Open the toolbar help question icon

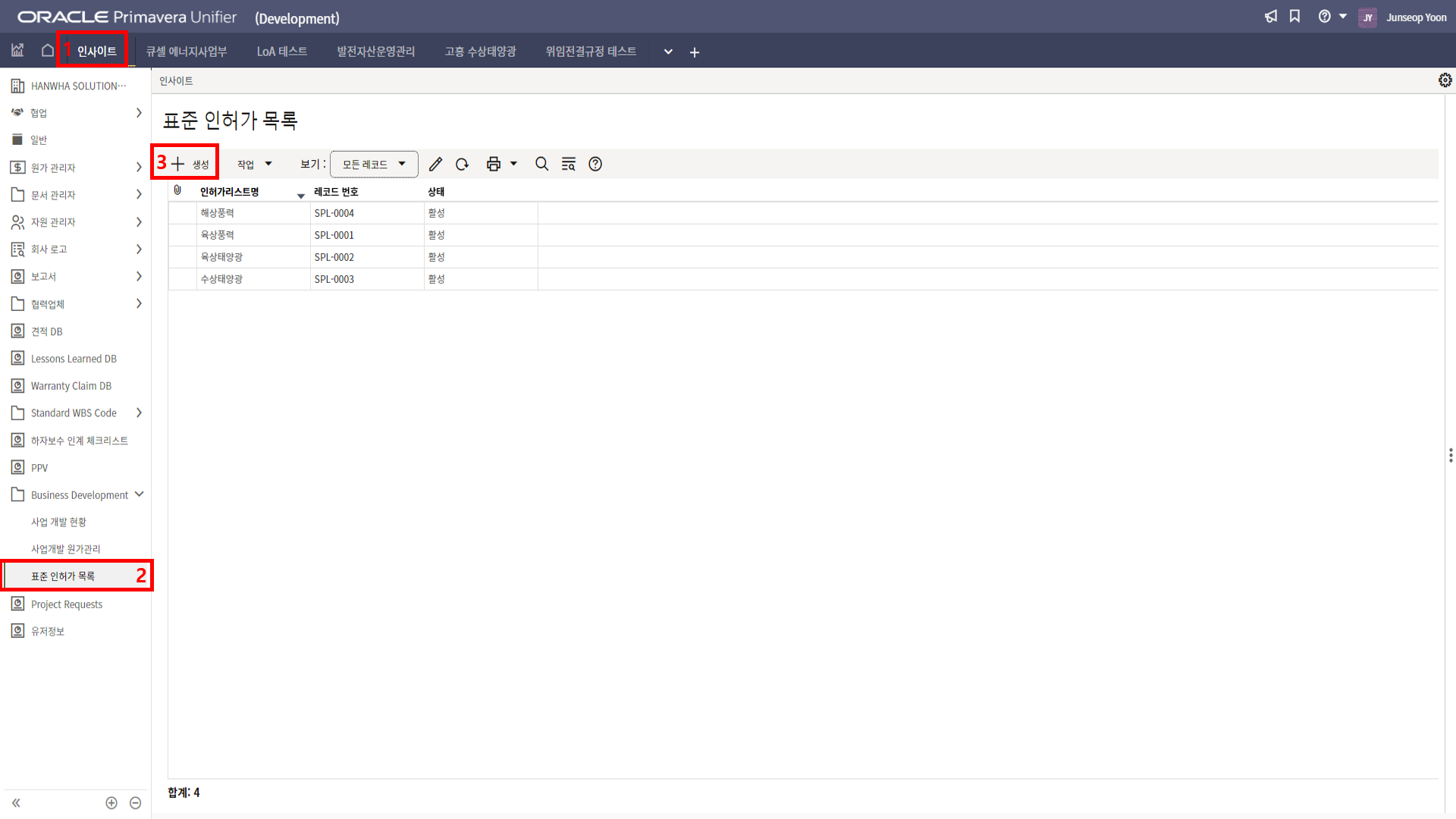click(x=595, y=164)
